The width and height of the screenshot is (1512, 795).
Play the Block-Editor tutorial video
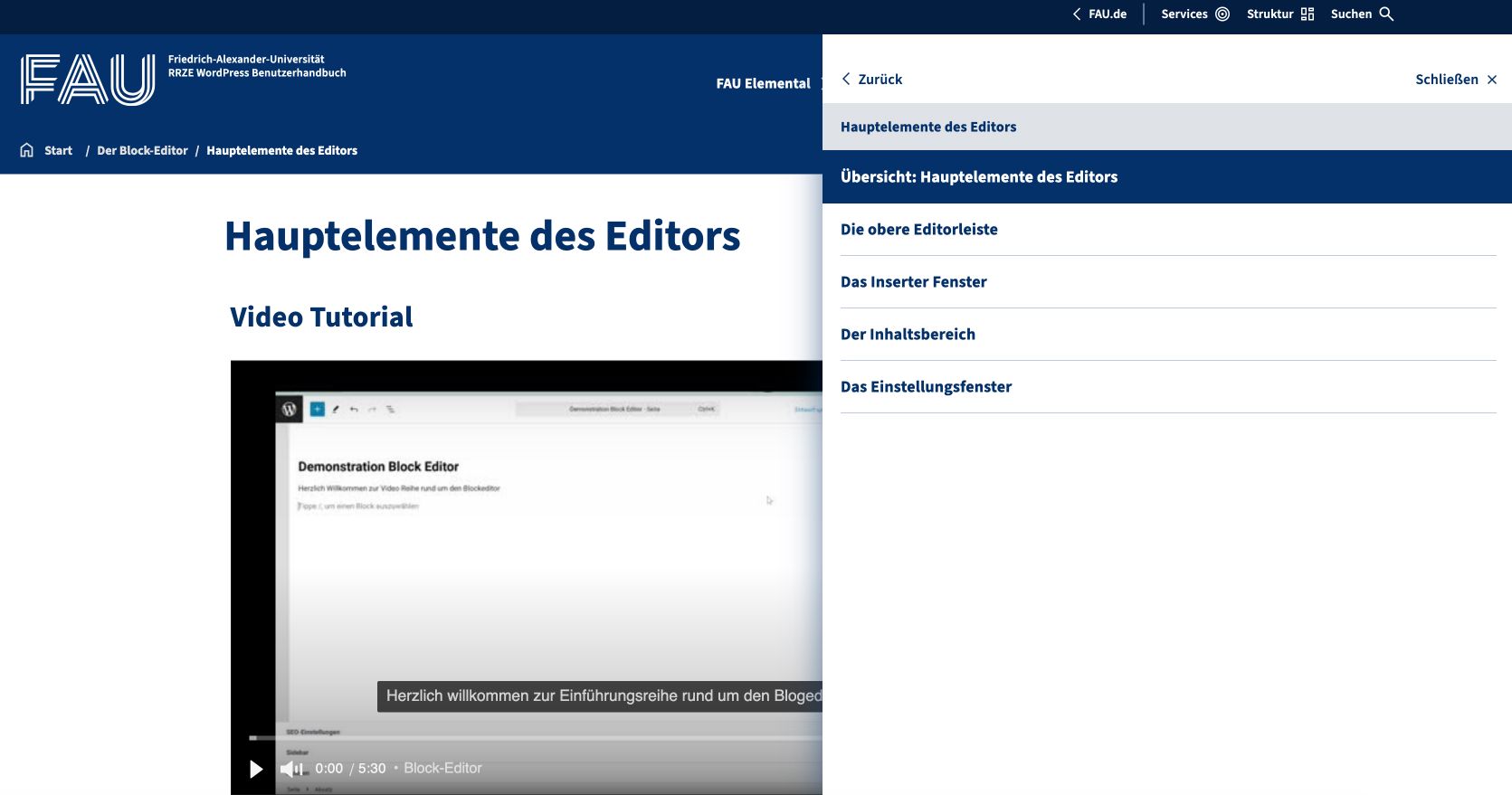click(x=256, y=769)
